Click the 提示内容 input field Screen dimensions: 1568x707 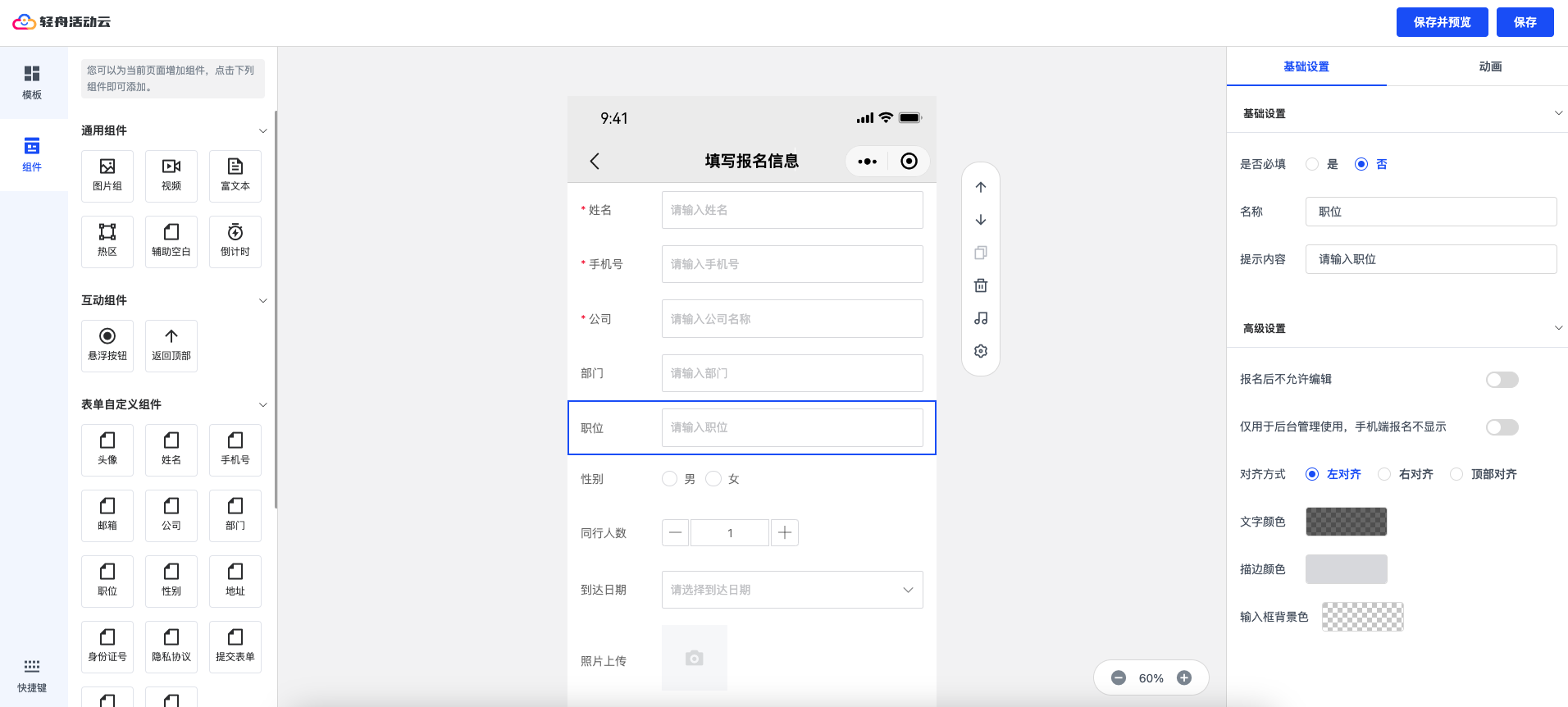point(1430,259)
